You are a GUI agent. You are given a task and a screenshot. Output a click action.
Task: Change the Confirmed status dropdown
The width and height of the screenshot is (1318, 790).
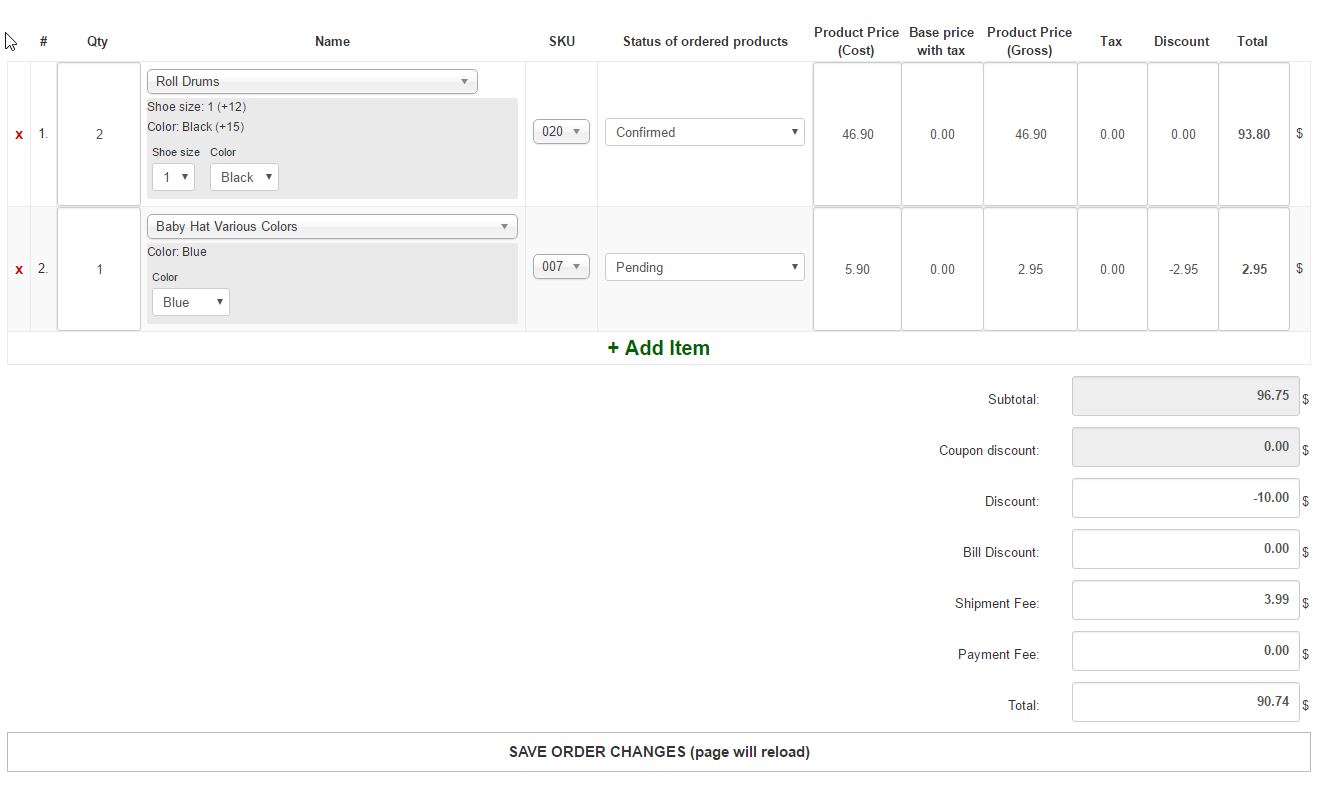tap(704, 131)
